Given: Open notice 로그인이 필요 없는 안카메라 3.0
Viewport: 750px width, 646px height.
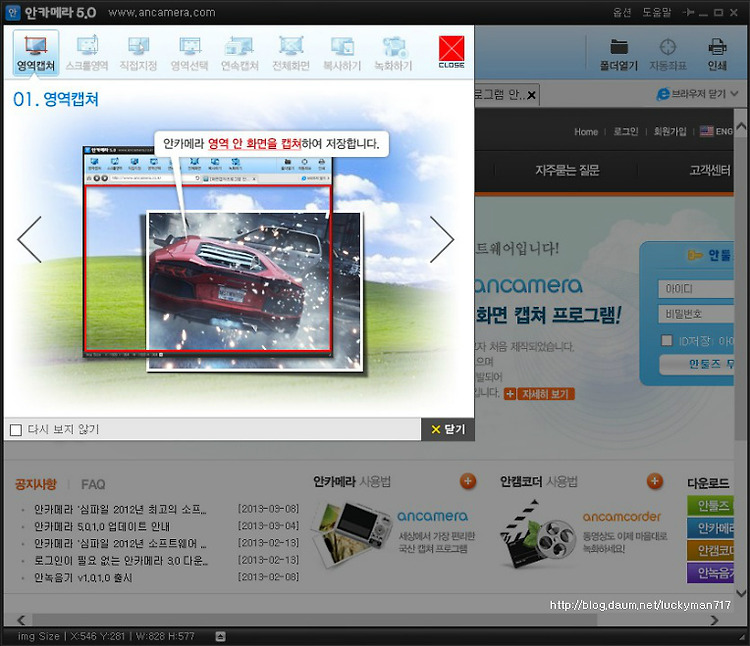Looking at the screenshot, I should click(x=121, y=560).
